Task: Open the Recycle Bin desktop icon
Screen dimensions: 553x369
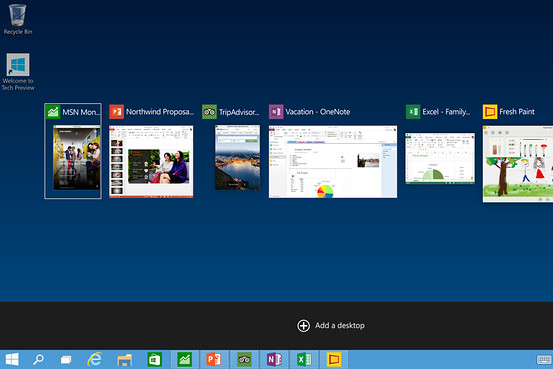Action: tap(18, 19)
